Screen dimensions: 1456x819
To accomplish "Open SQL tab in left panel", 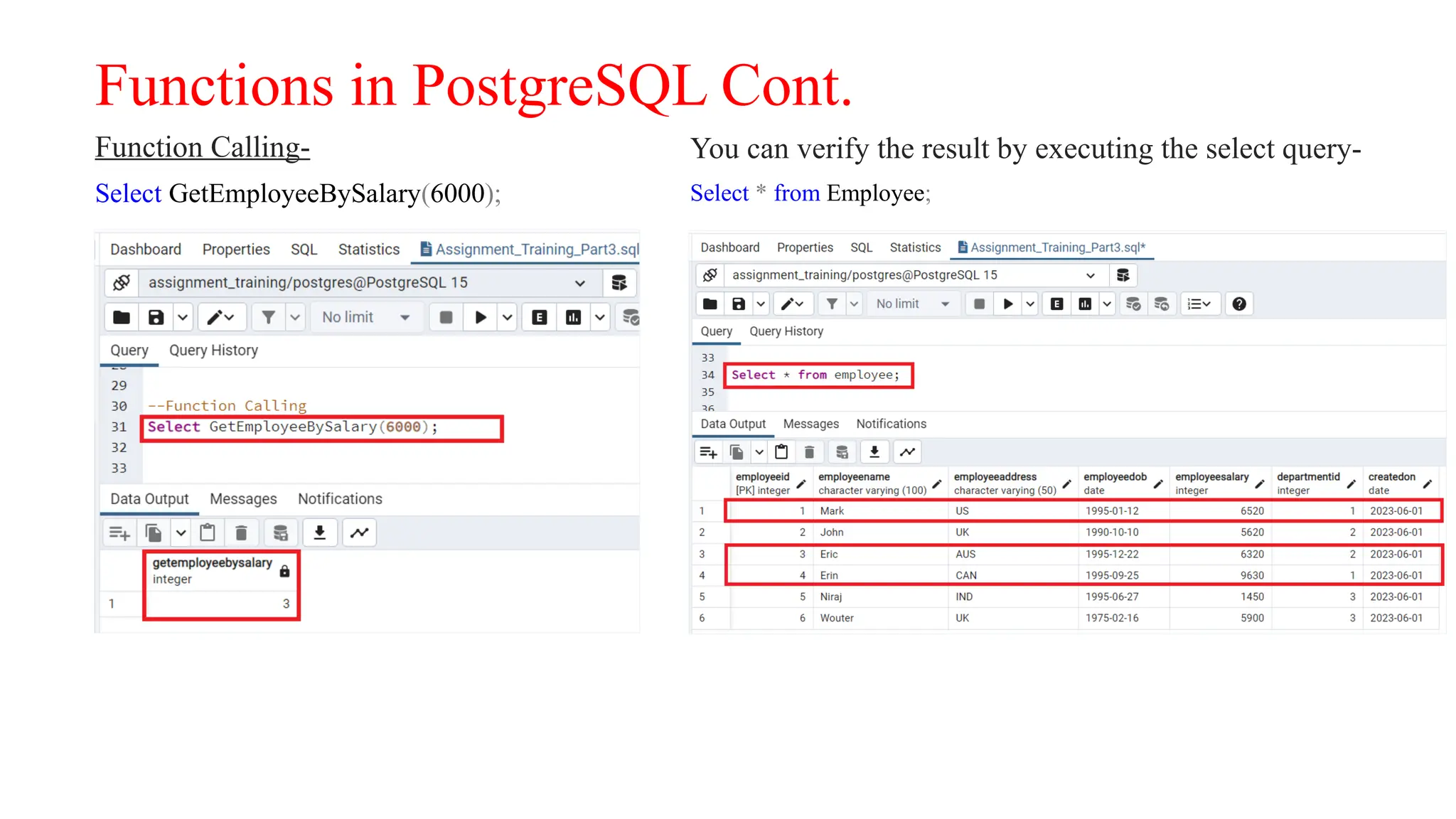I will 304,250.
